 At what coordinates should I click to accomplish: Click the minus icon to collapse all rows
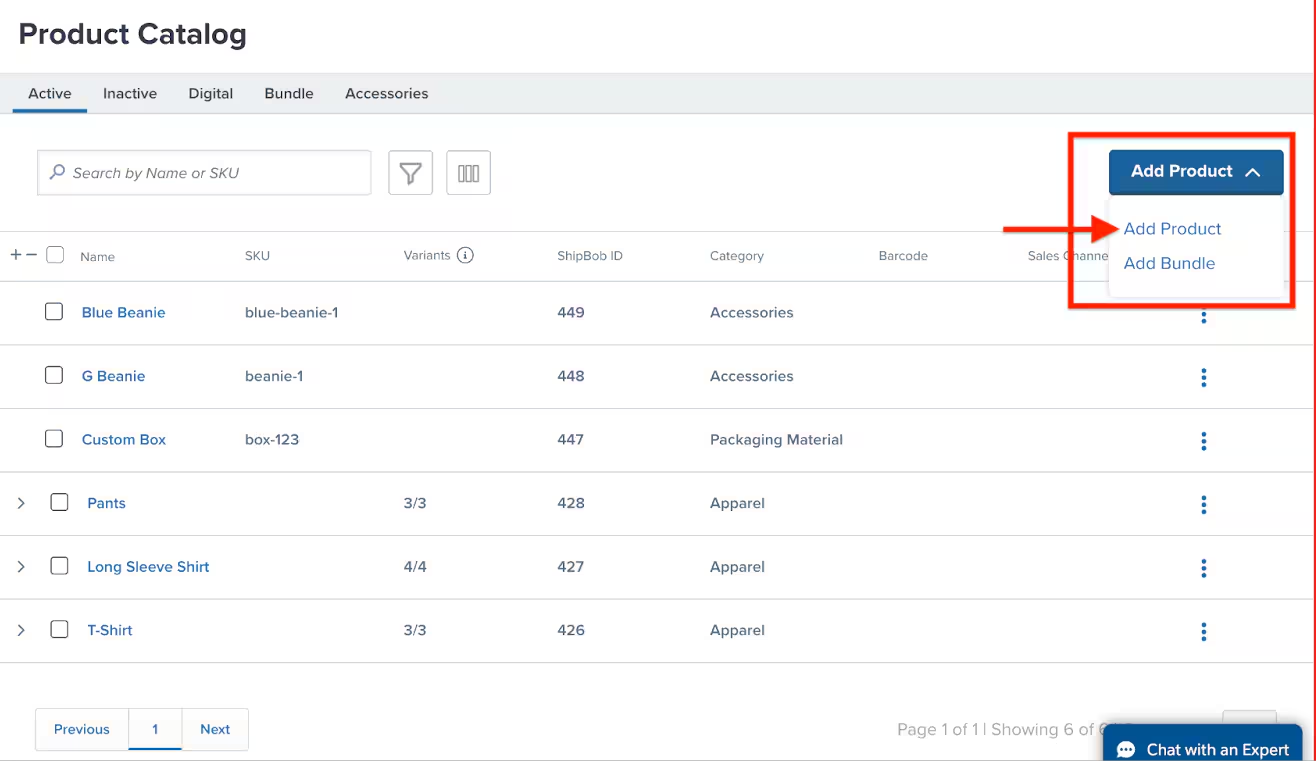(29, 255)
